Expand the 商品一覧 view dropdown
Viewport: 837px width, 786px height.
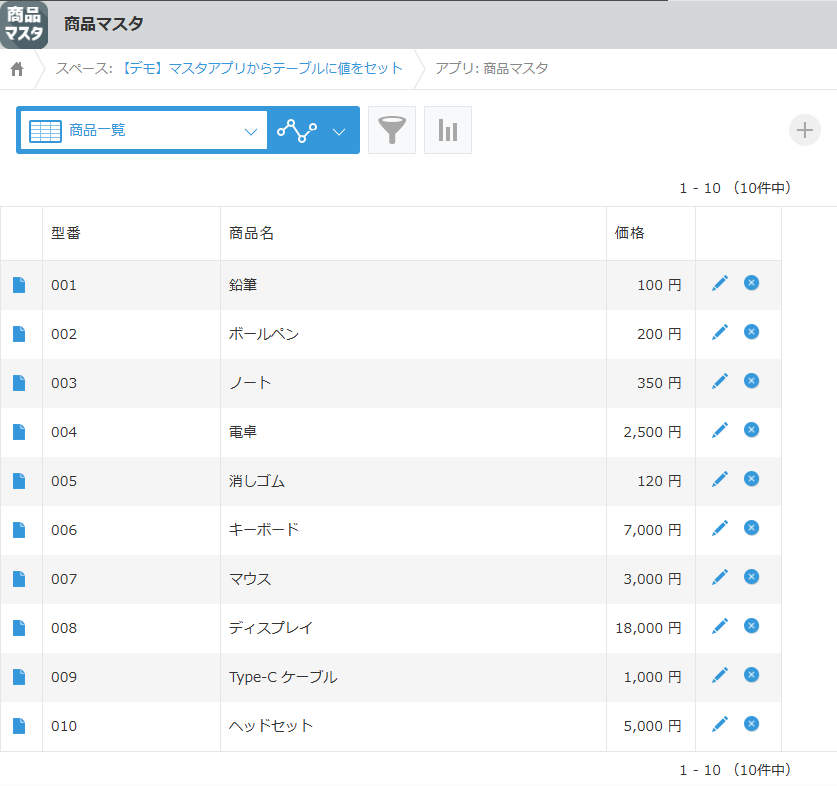(x=250, y=131)
